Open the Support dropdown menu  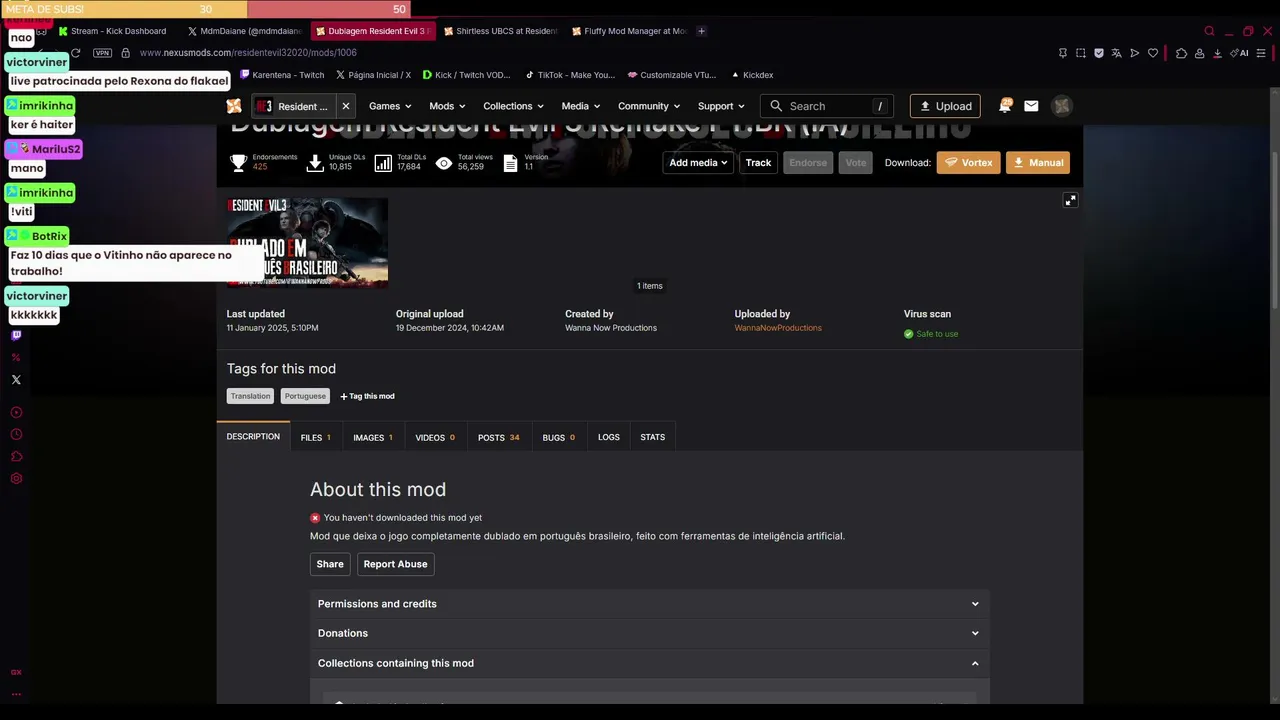click(721, 106)
